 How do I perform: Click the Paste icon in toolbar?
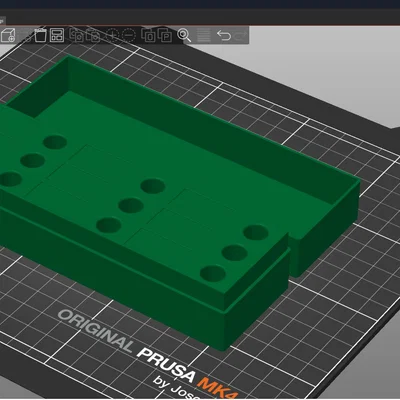point(93,35)
